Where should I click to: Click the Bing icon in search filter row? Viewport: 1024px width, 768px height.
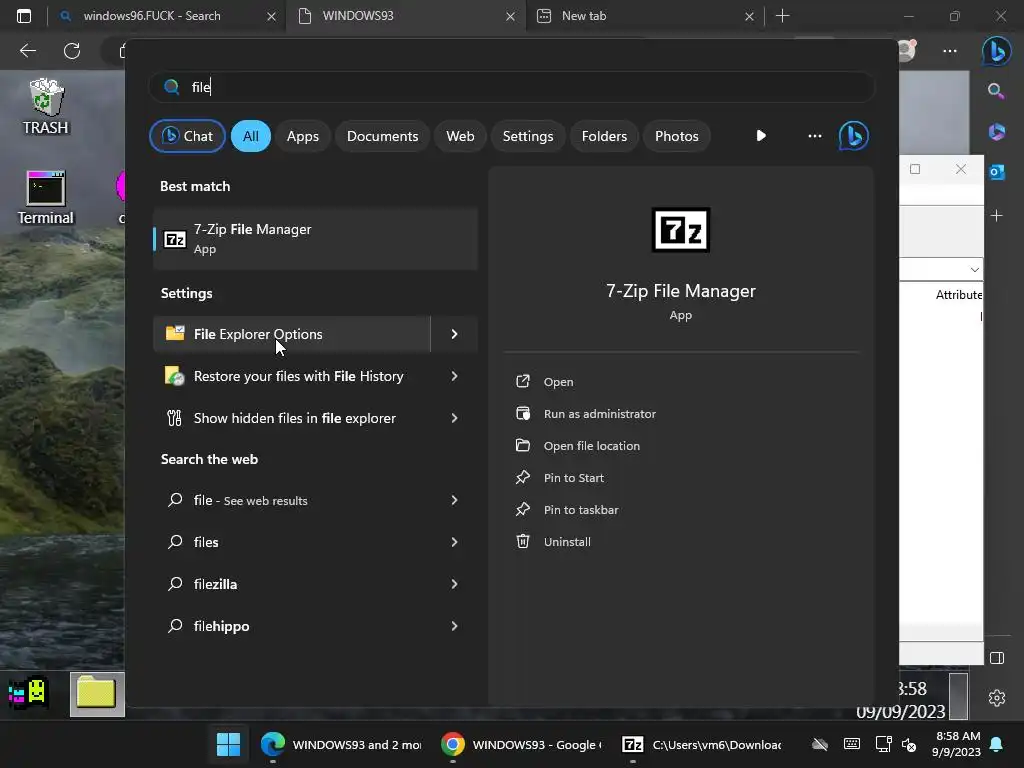point(854,136)
